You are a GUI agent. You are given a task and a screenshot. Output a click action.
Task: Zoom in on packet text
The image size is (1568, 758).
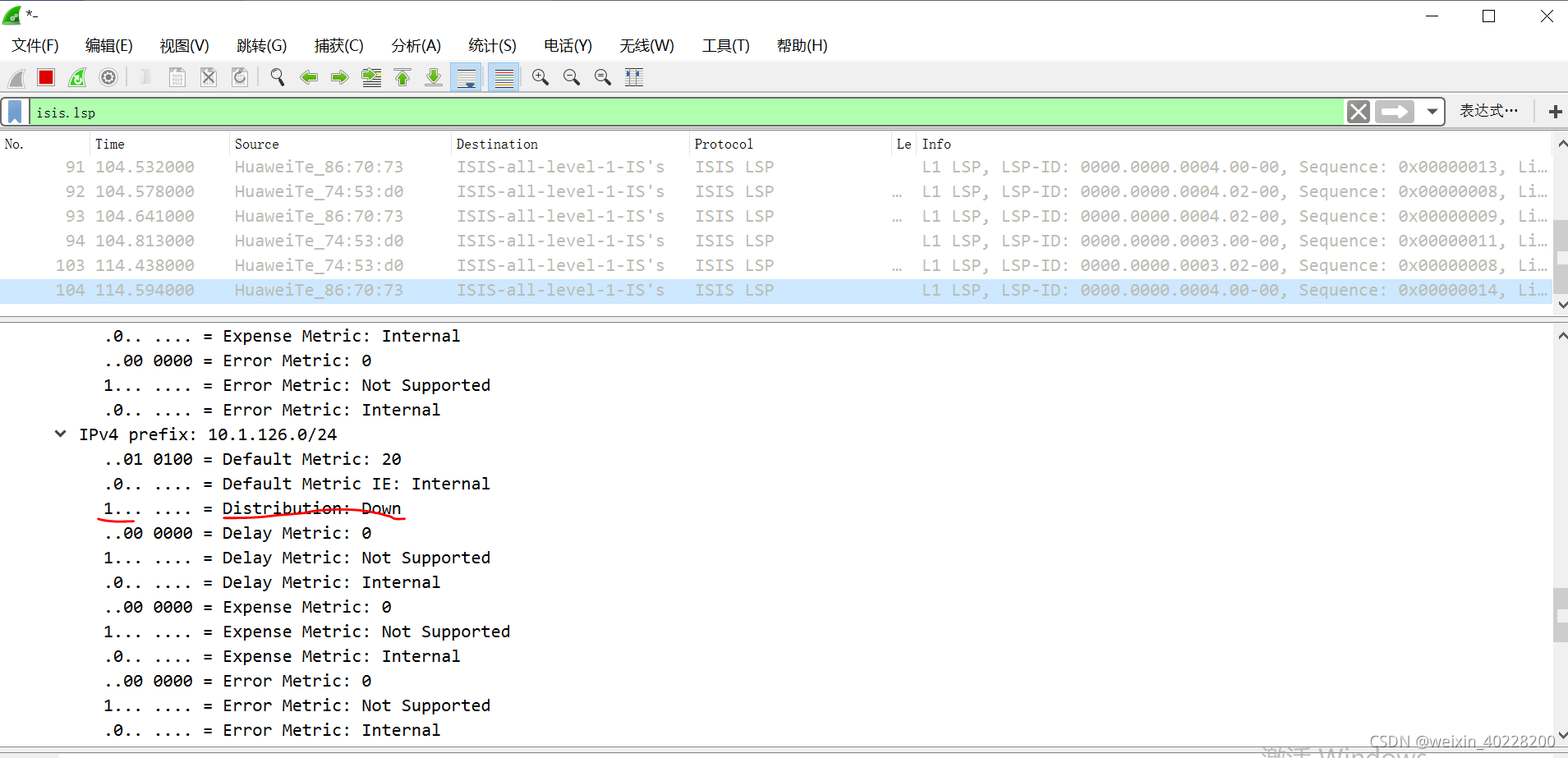tap(540, 78)
